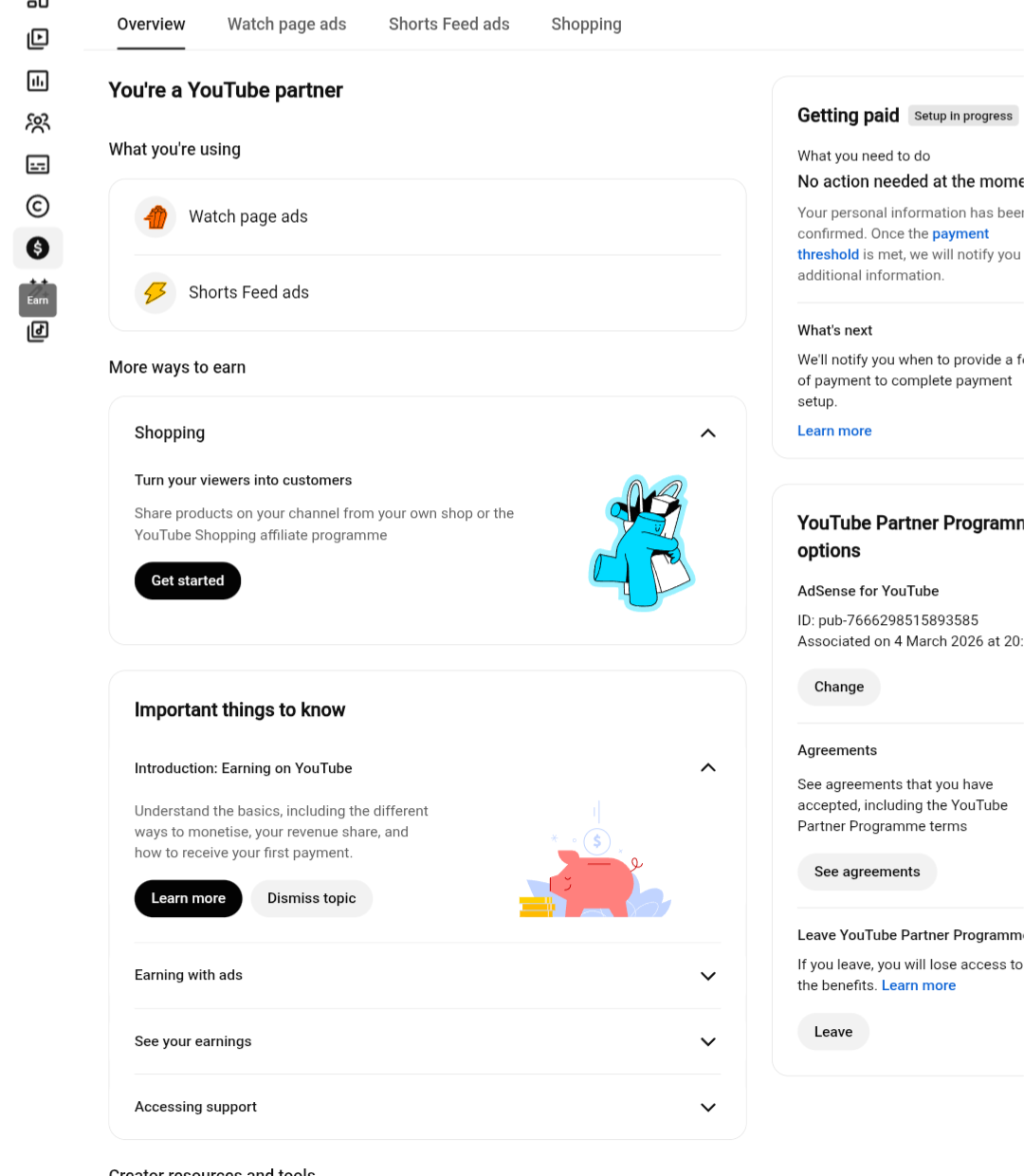Open the Community sidebar icon
Image resolution: width=1024 pixels, height=1176 pixels.
38,122
